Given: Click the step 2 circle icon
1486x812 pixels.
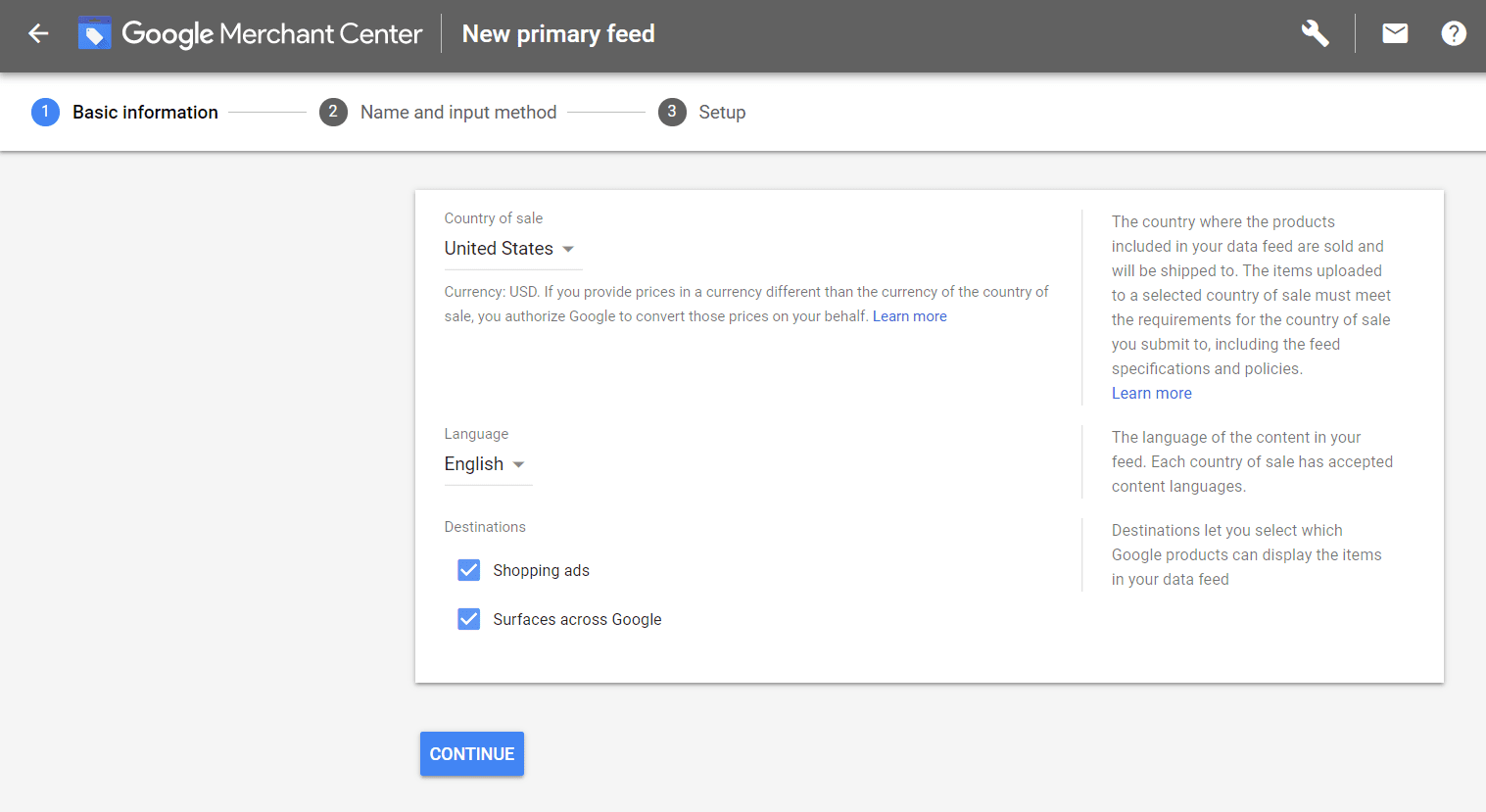Looking at the screenshot, I should tap(333, 113).
